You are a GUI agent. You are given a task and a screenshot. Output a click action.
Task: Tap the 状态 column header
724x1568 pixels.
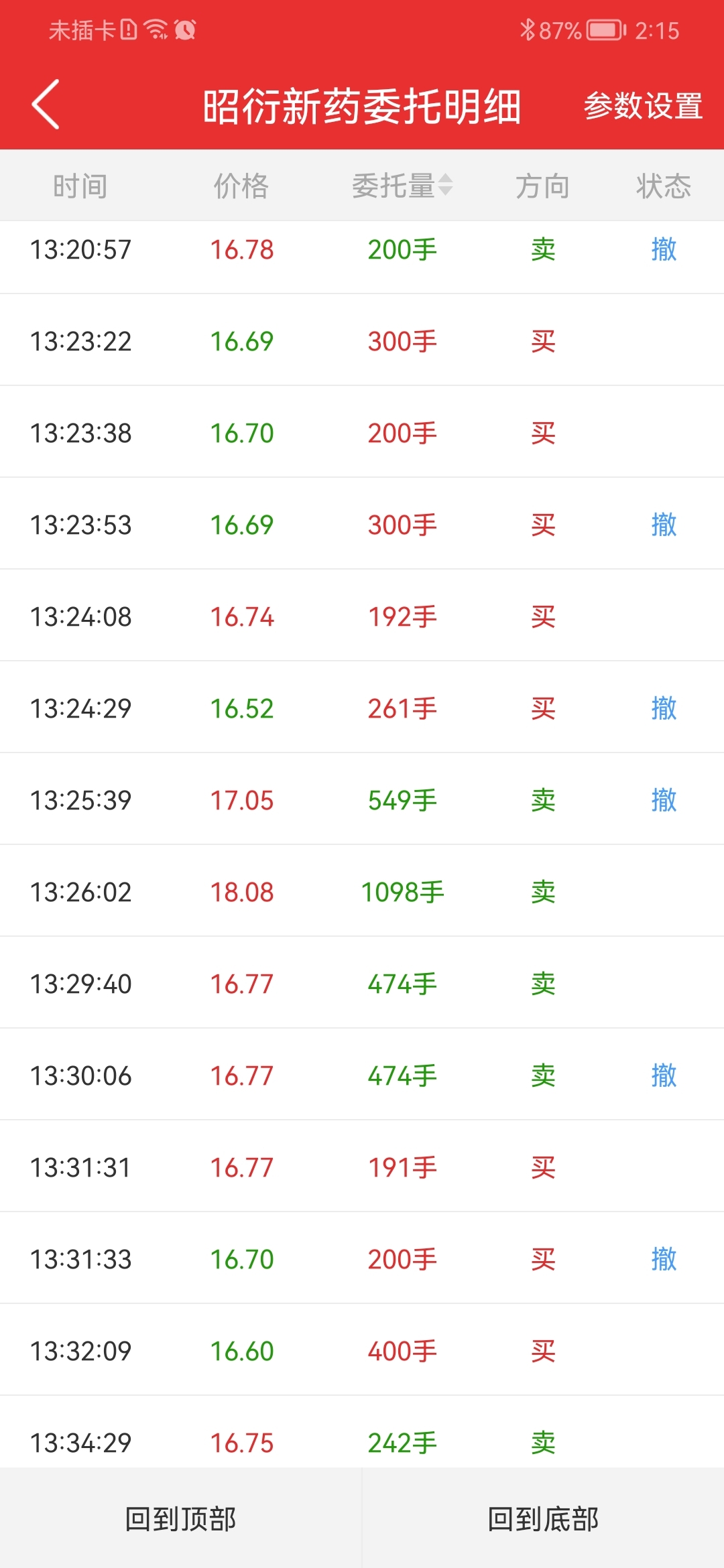(664, 186)
